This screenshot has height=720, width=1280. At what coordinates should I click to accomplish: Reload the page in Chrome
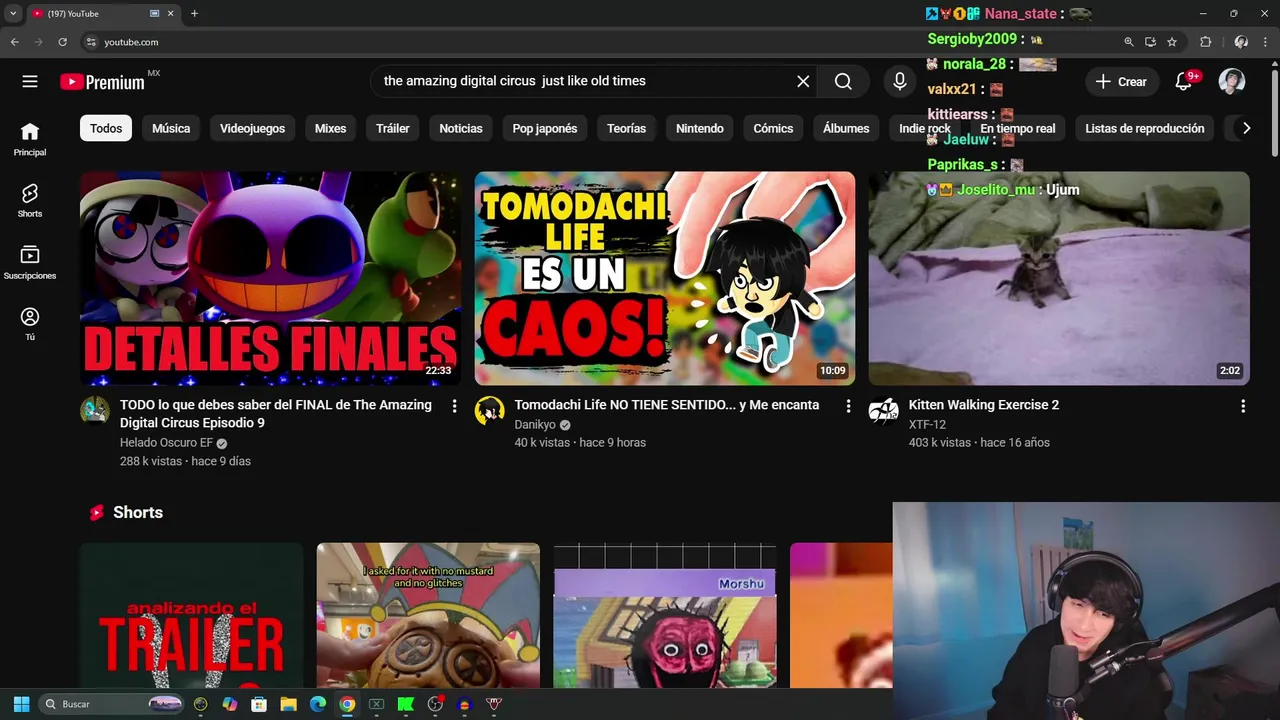click(62, 42)
